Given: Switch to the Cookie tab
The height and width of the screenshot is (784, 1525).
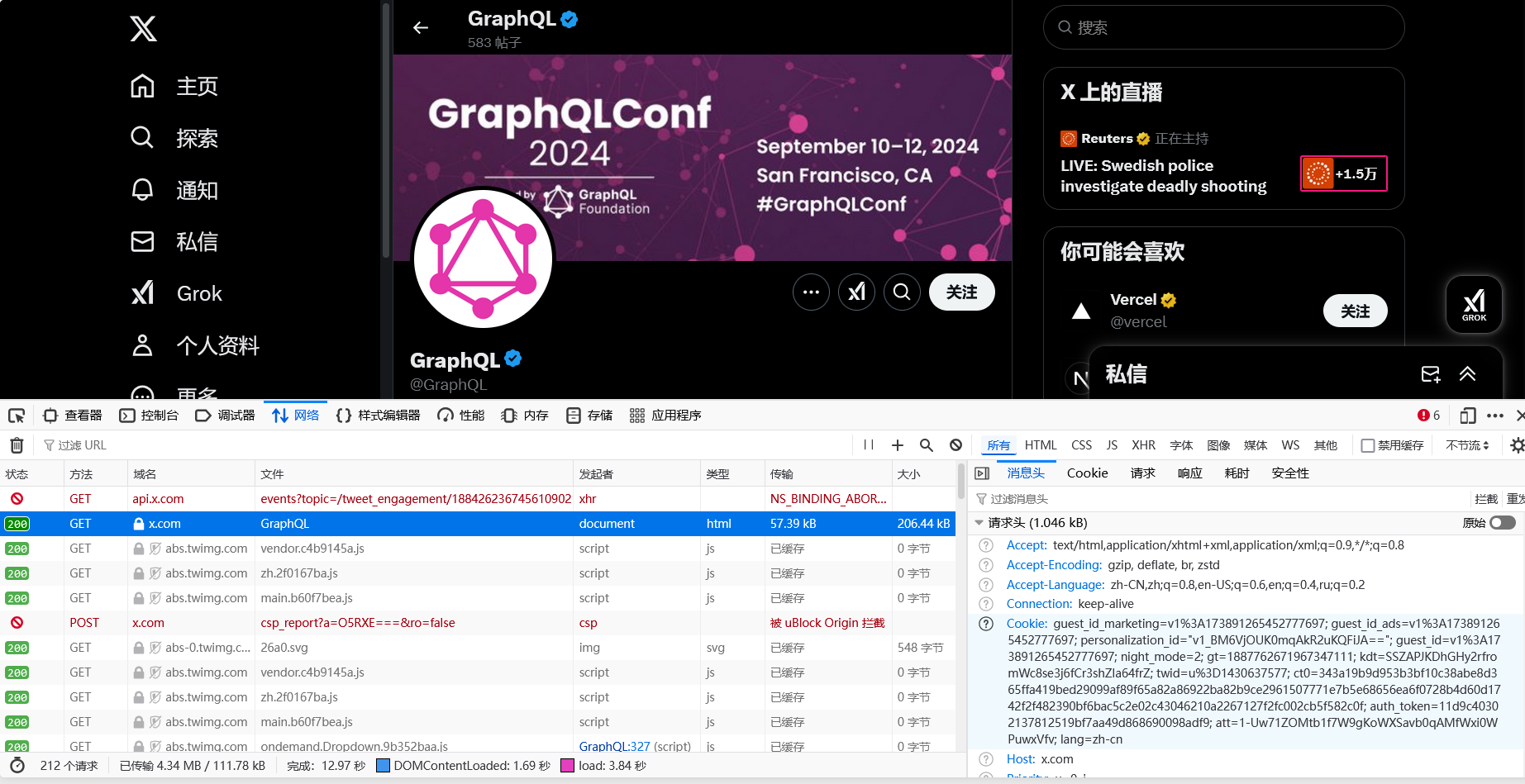Looking at the screenshot, I should pos(1088,473).
